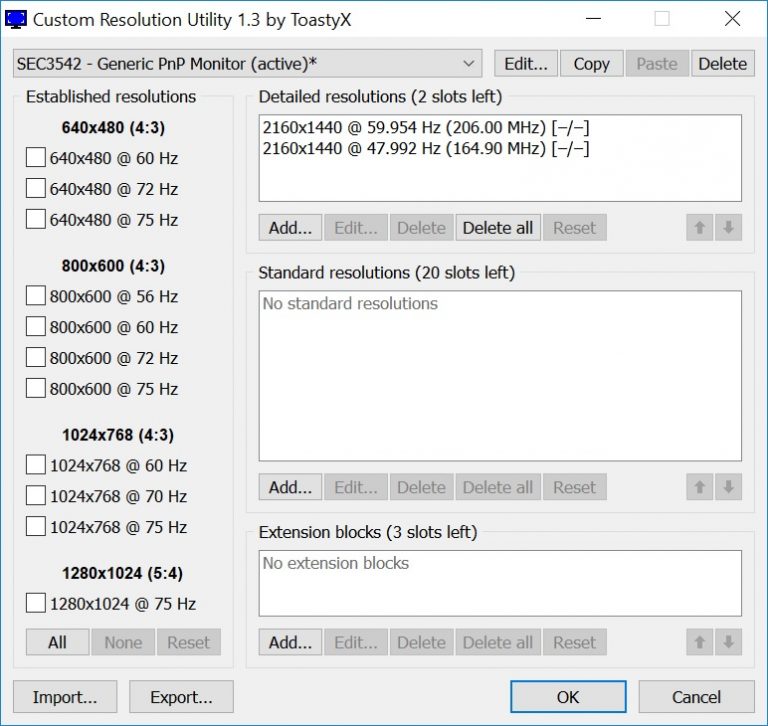
Task: Click Edit... under Extension blocks
Action: (356, 642)
